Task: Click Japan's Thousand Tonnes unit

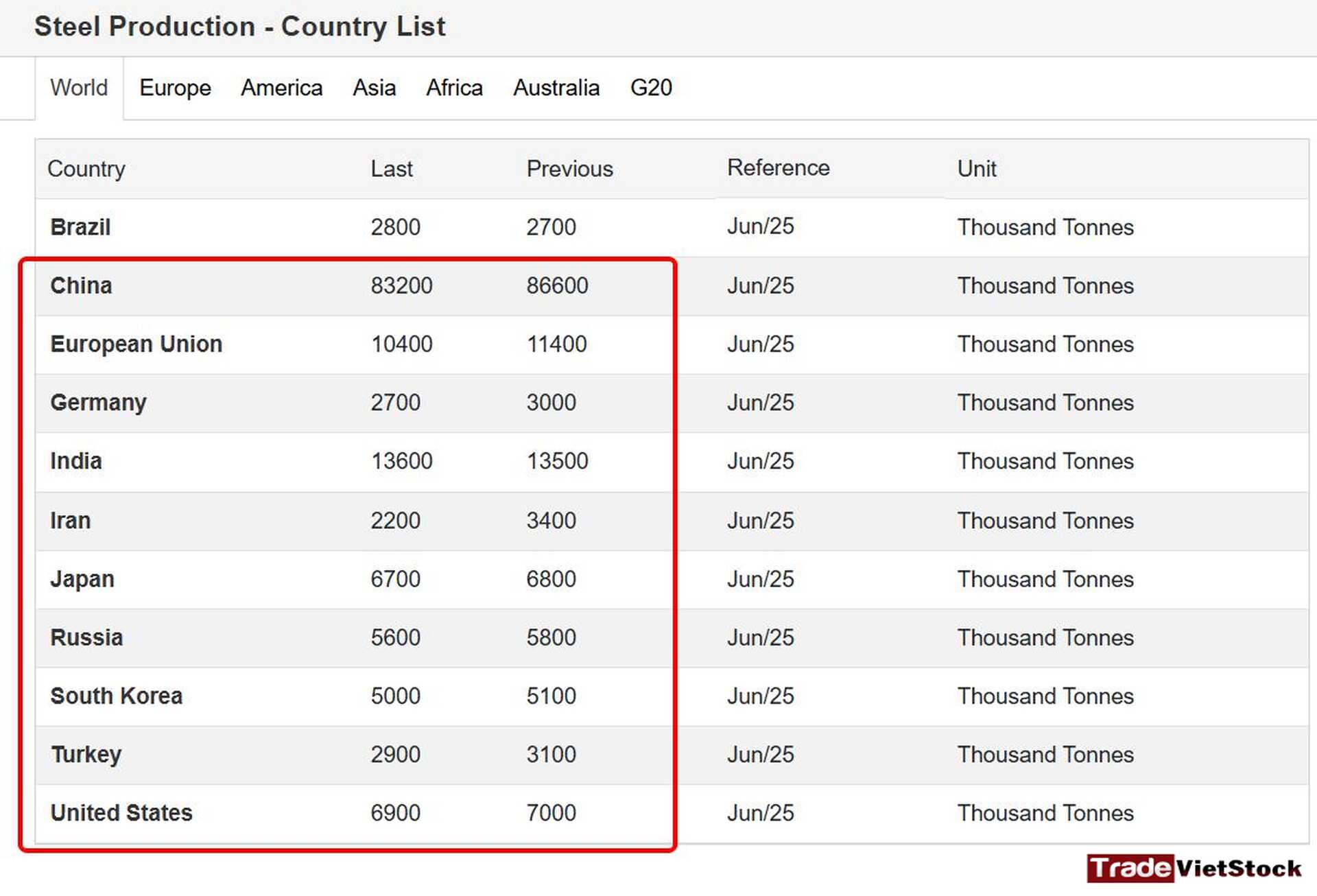Action: (x=1045, y=579)
